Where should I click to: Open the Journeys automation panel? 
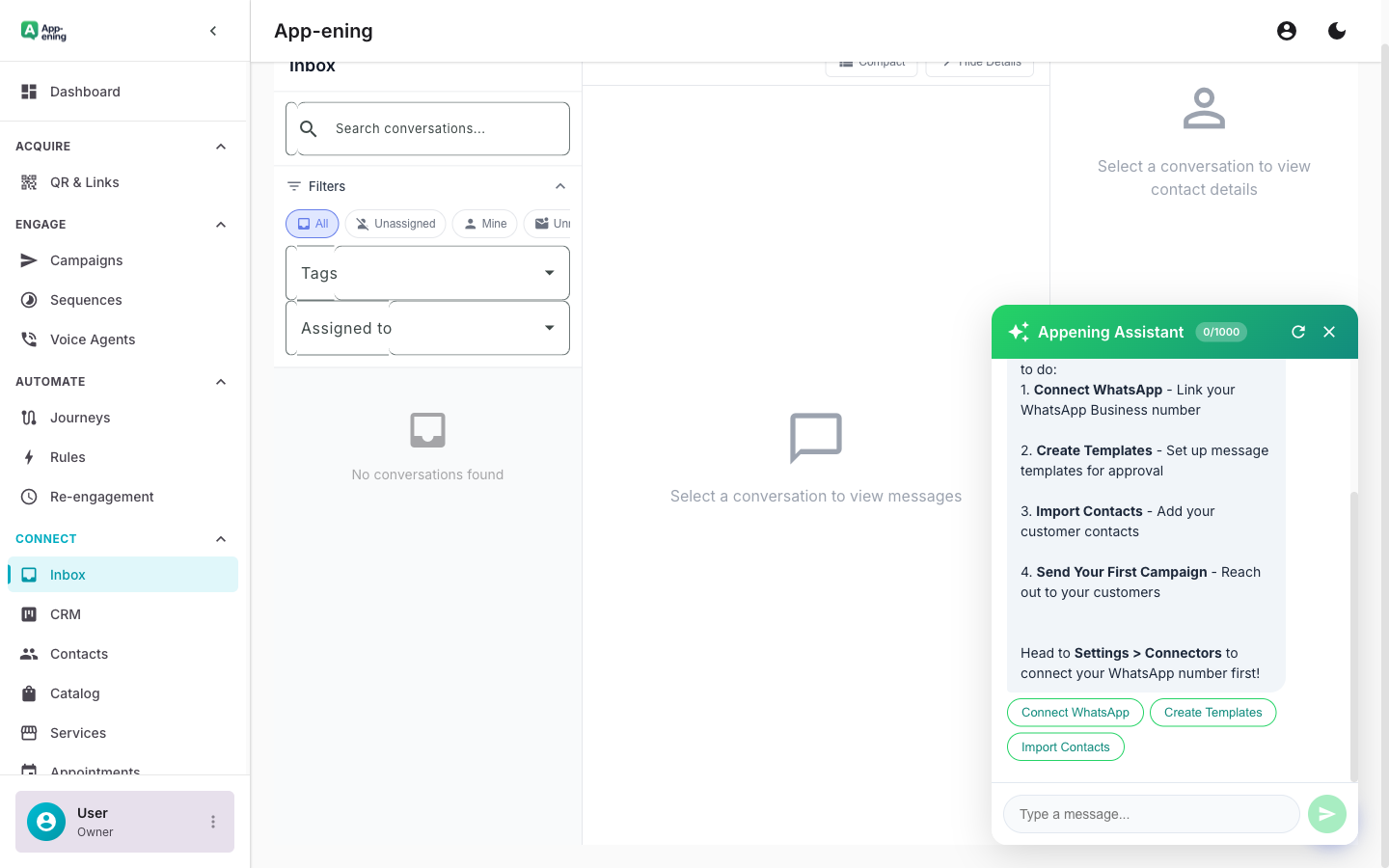(x=80, y=418)
